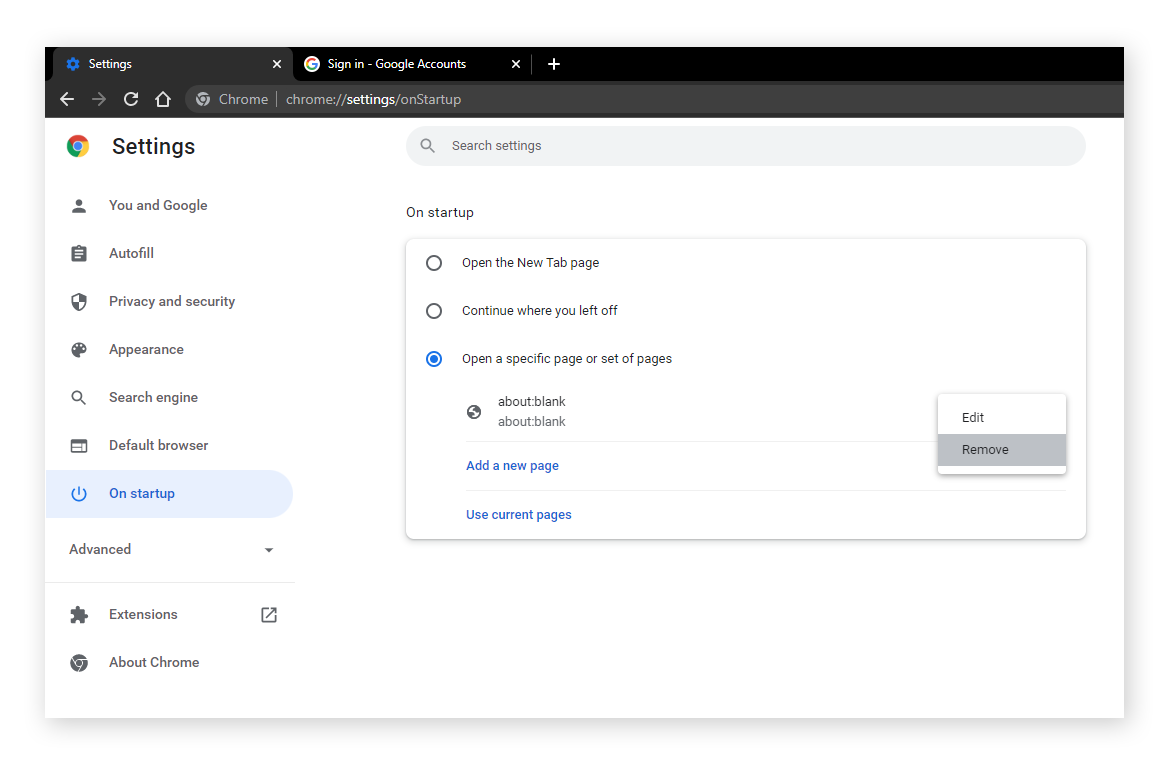1172x766 pixels.
Task: Select Open a specific page radio
Action: (434, 359)
